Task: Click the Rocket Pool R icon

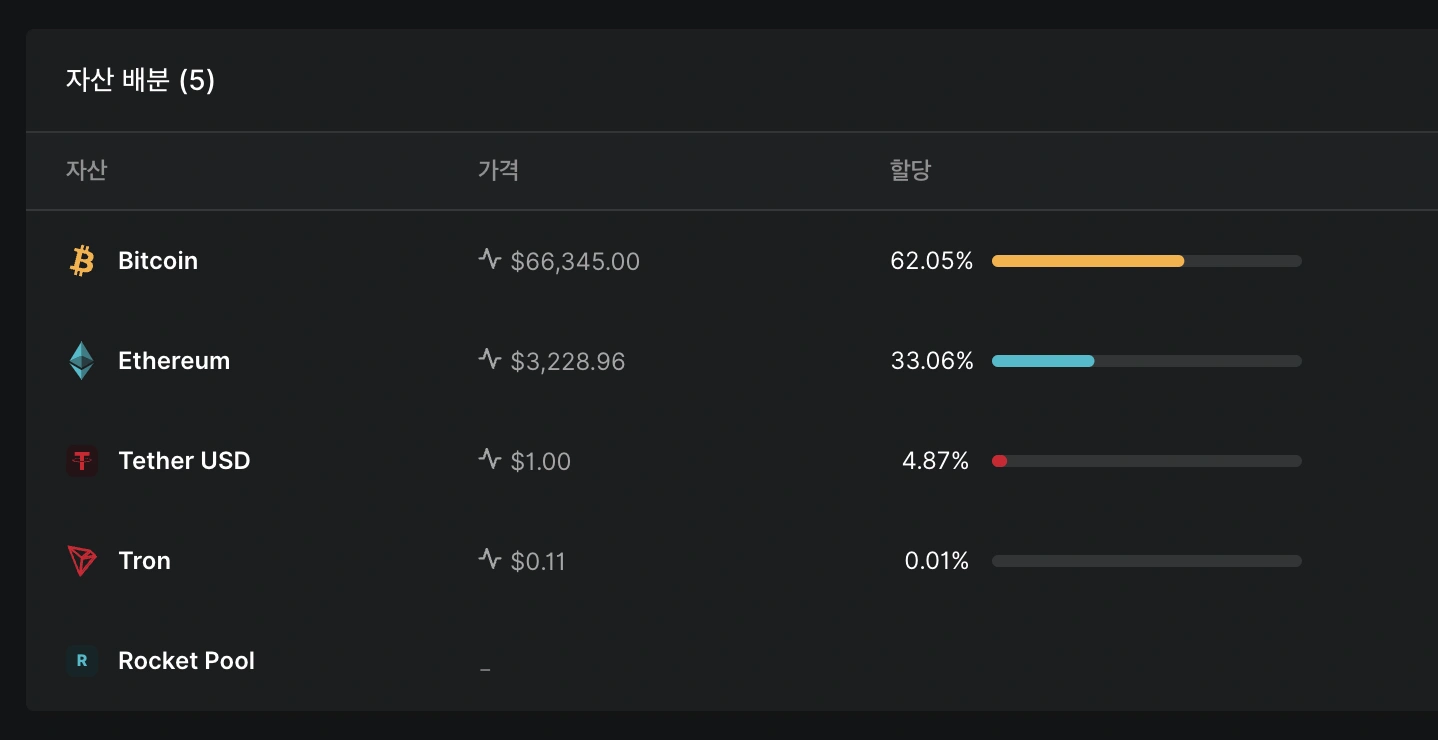Action: [82, 661]
